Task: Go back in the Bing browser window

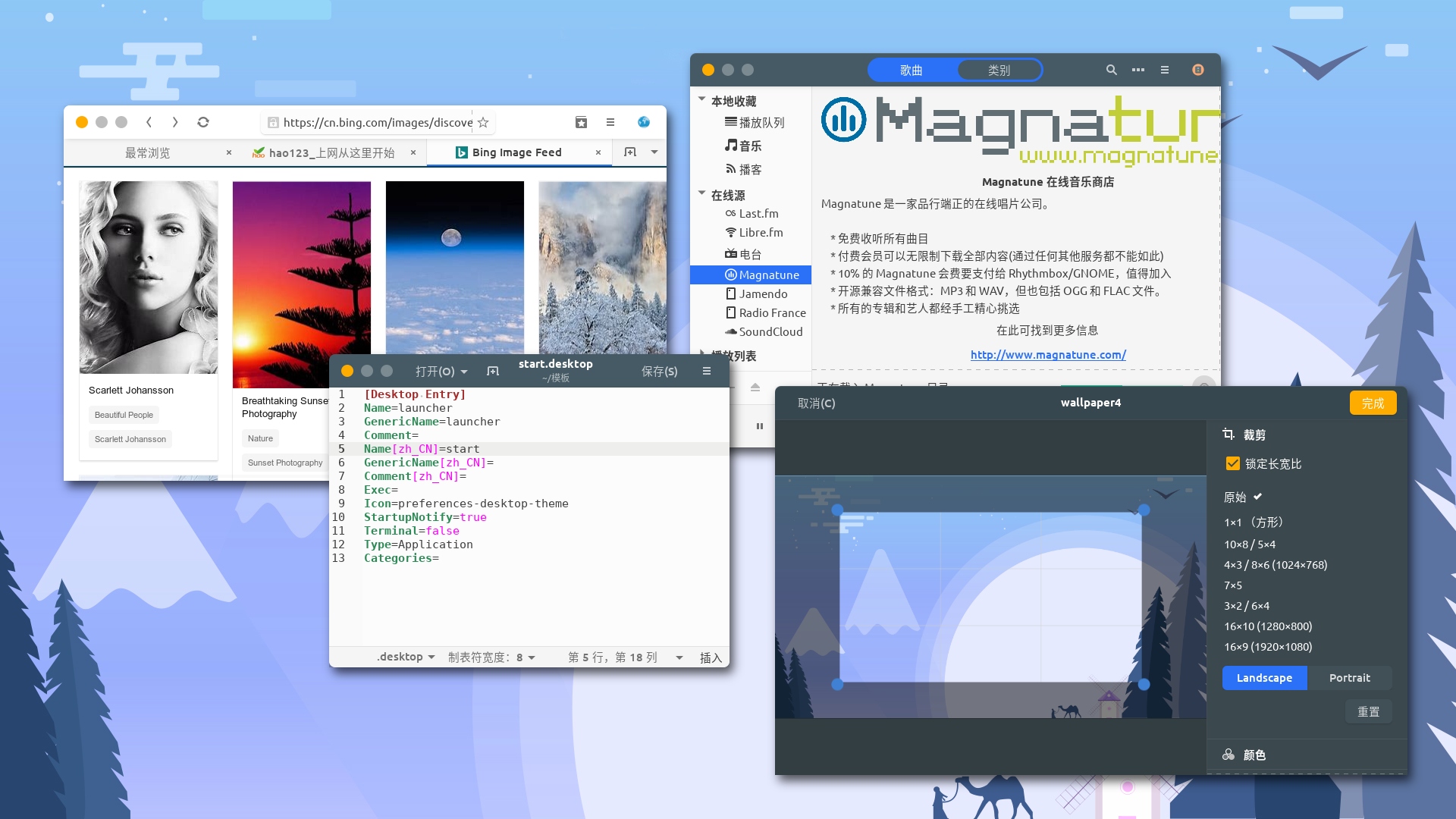Action: (149, 122)
